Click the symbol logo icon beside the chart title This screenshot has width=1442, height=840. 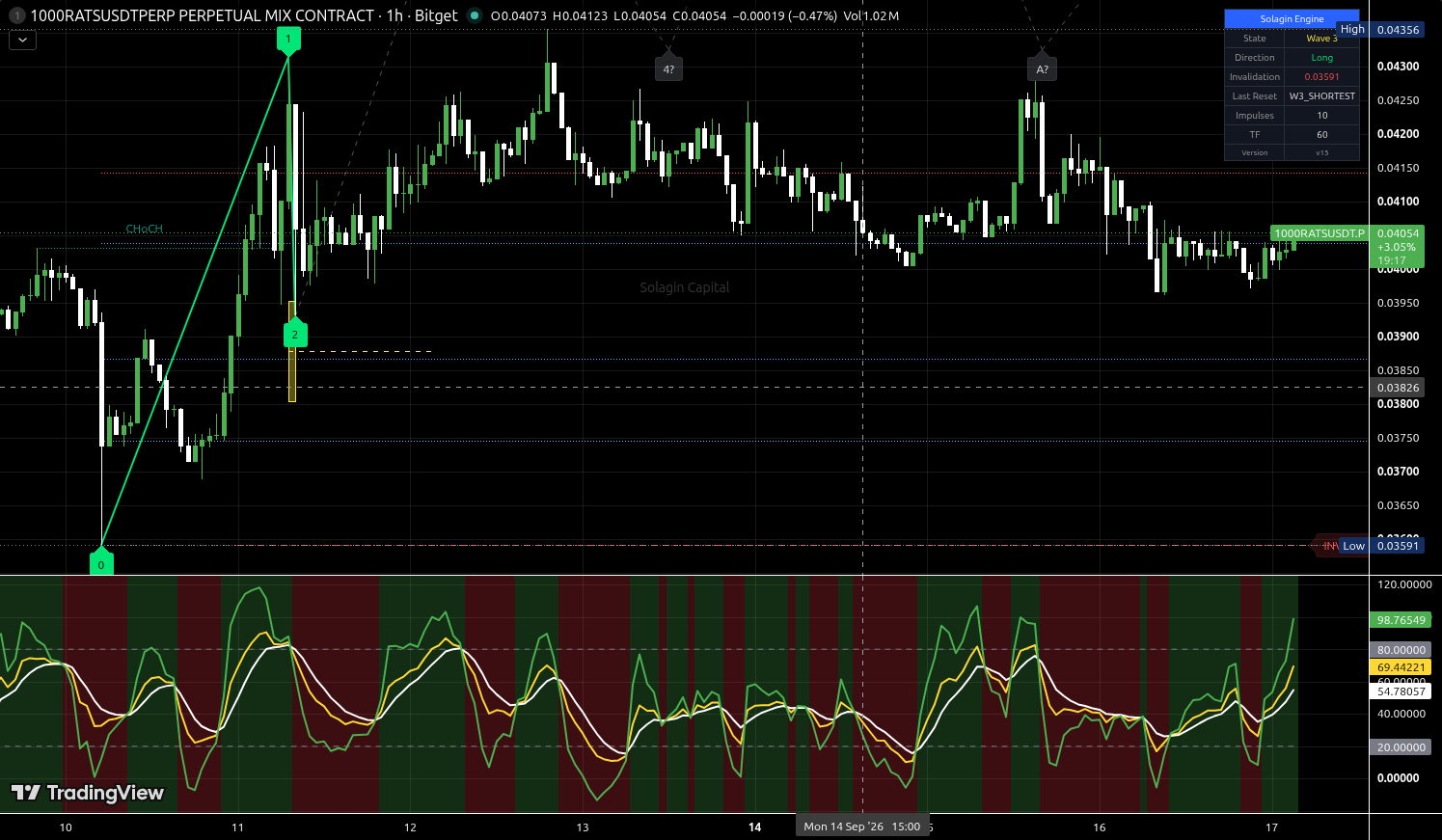[16, 15]
